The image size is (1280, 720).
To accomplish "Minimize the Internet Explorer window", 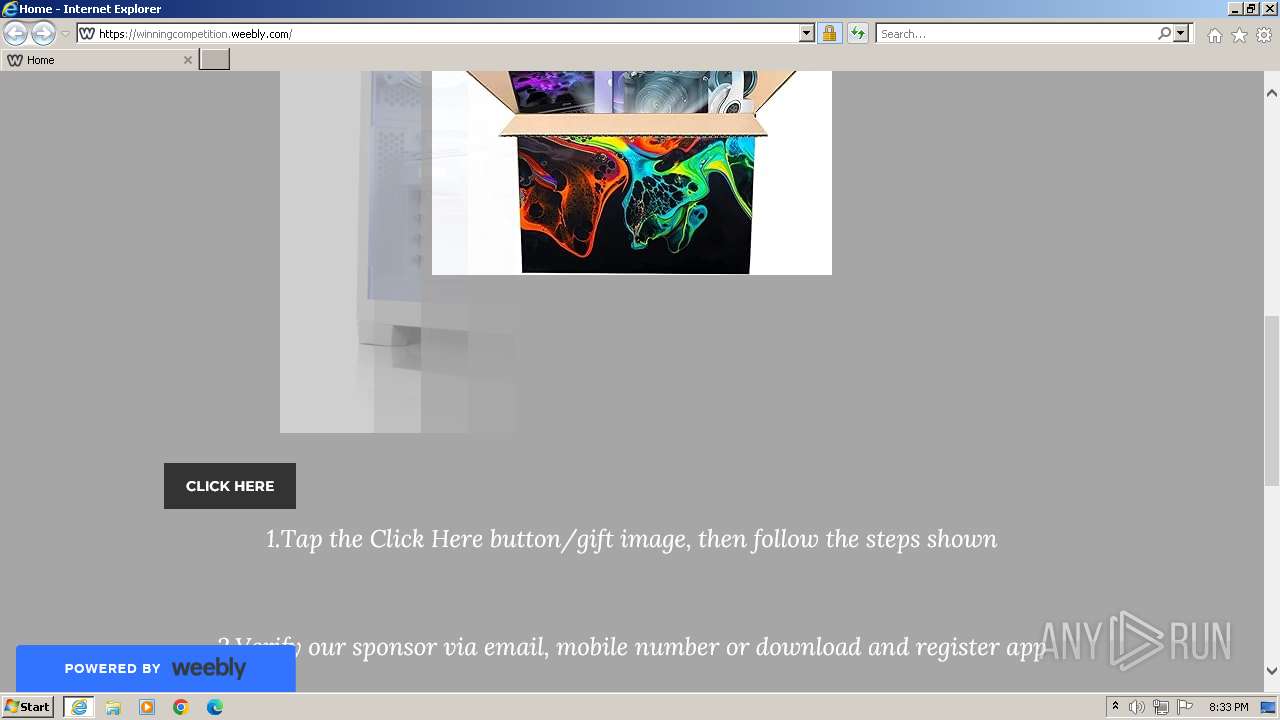I will click(x=1235, y=9).
